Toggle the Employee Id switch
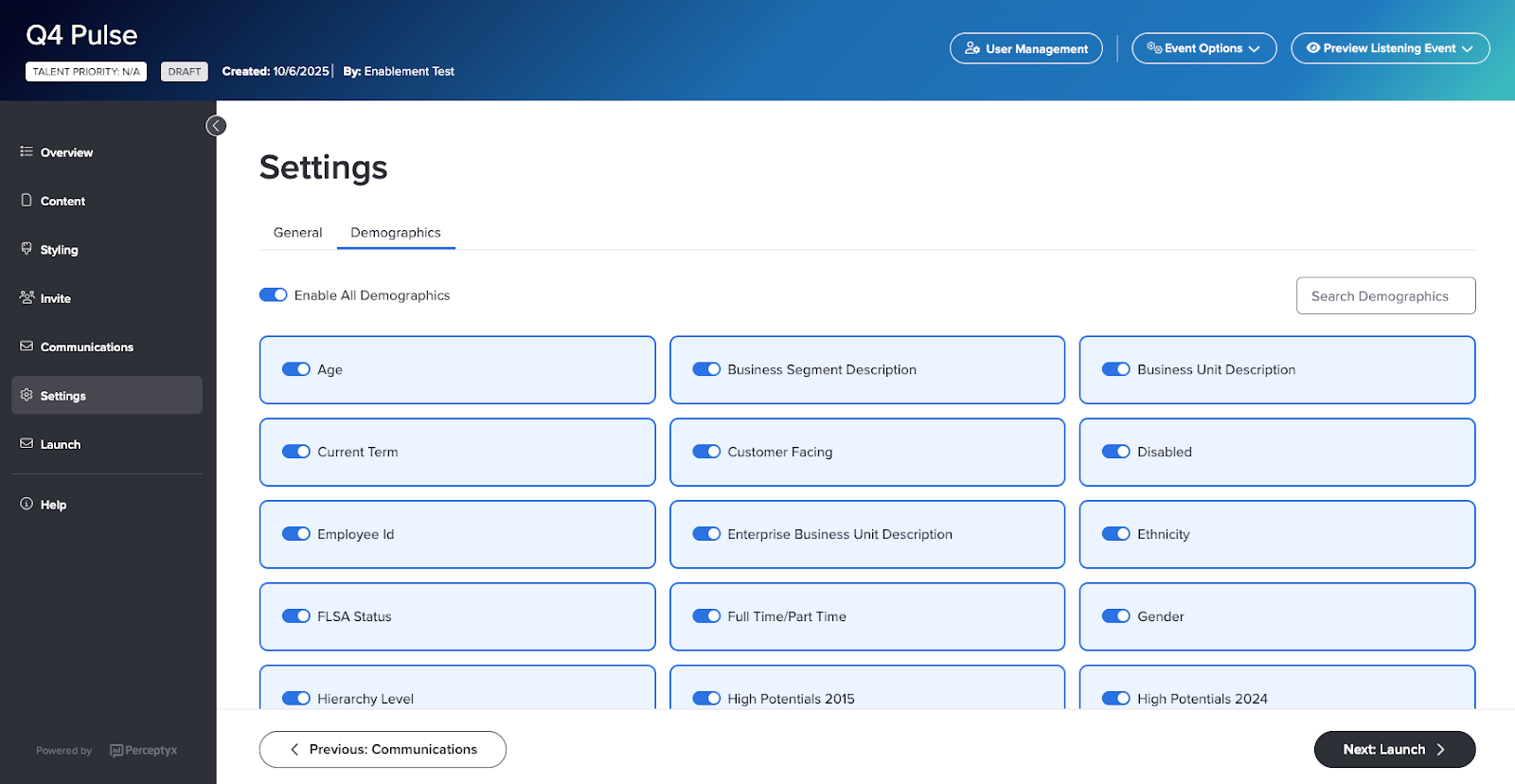Viewport: 1515px width, 784px height. tap(296, 534)
